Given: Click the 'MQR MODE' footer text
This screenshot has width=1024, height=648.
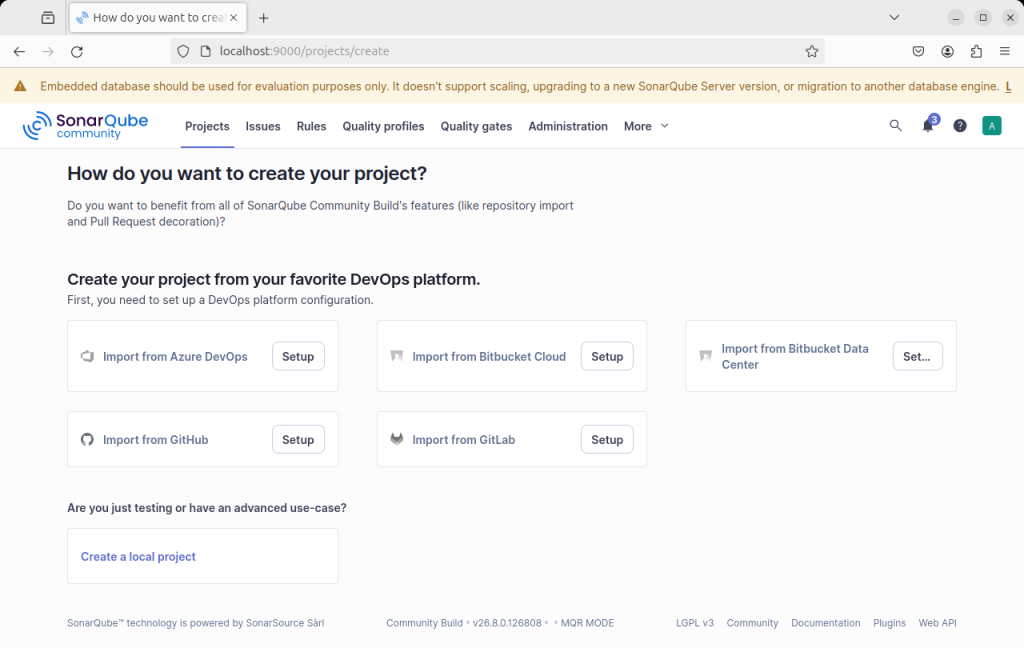Looking at the screenshot, I should click(587, 623).
